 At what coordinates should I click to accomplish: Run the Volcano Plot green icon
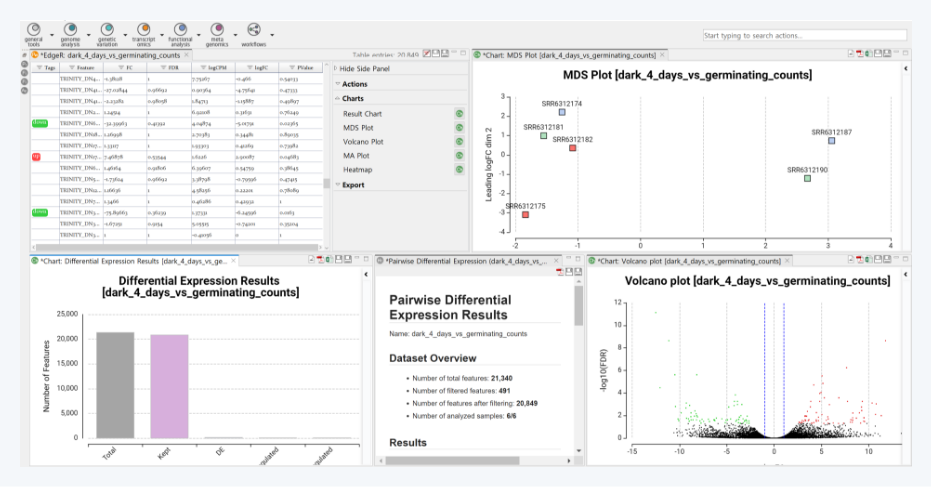(x=459, y=142)
